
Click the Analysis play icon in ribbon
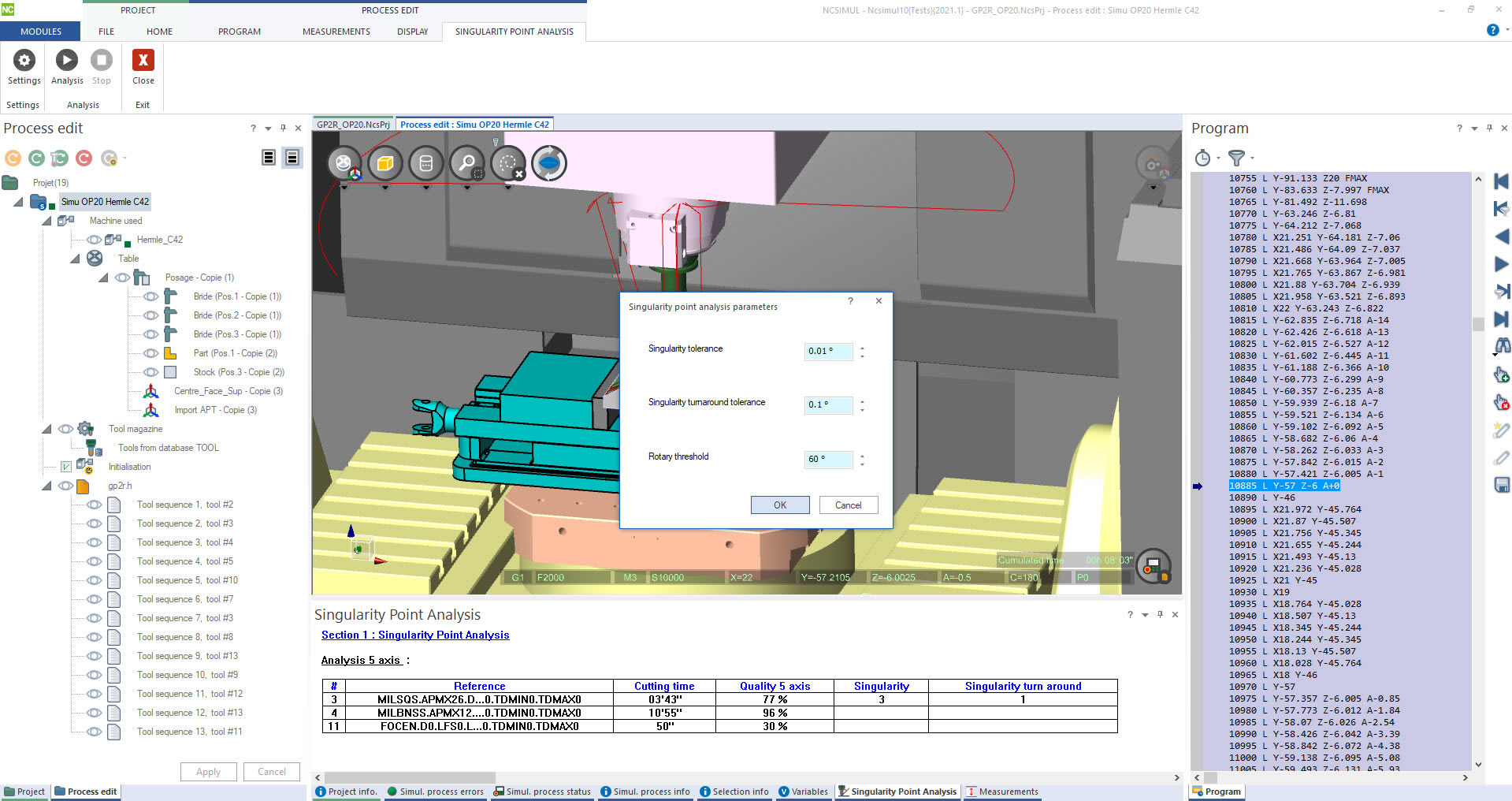67,61
